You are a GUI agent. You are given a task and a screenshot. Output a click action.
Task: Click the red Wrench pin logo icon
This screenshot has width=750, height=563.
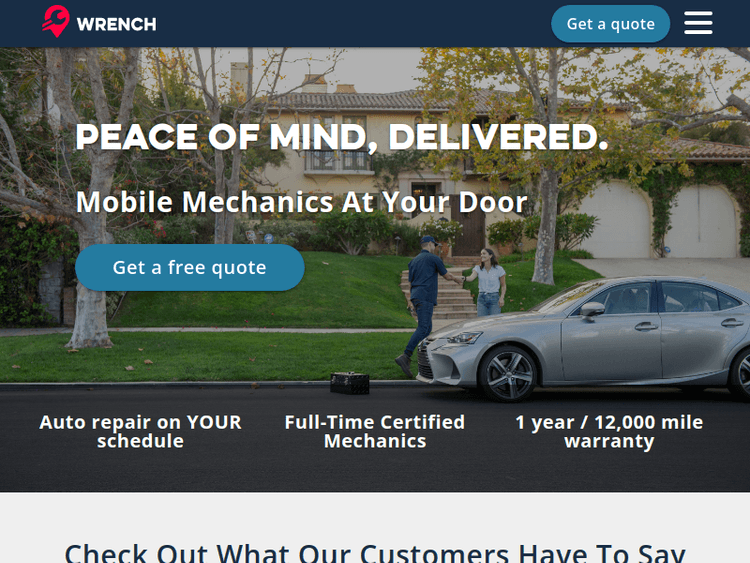click(56, 22)
